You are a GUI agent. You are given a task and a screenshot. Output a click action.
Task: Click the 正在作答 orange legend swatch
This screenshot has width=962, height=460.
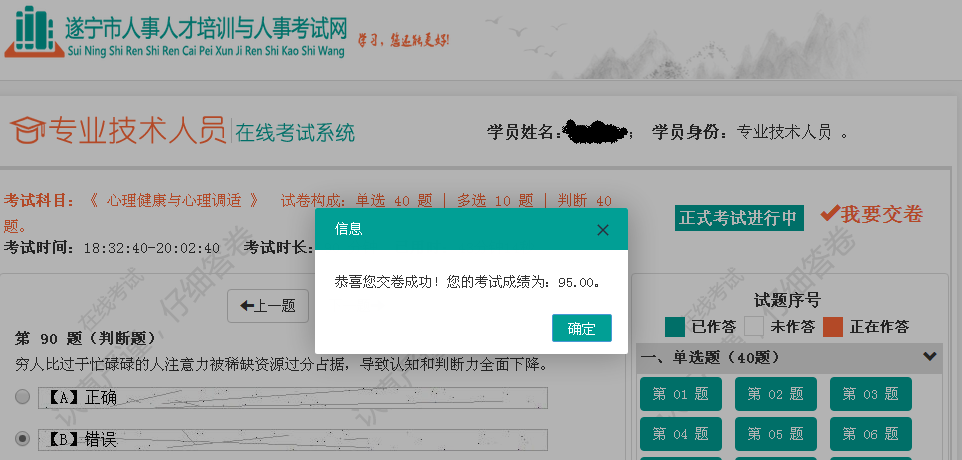pyautogui.click(x=833, y=326)
